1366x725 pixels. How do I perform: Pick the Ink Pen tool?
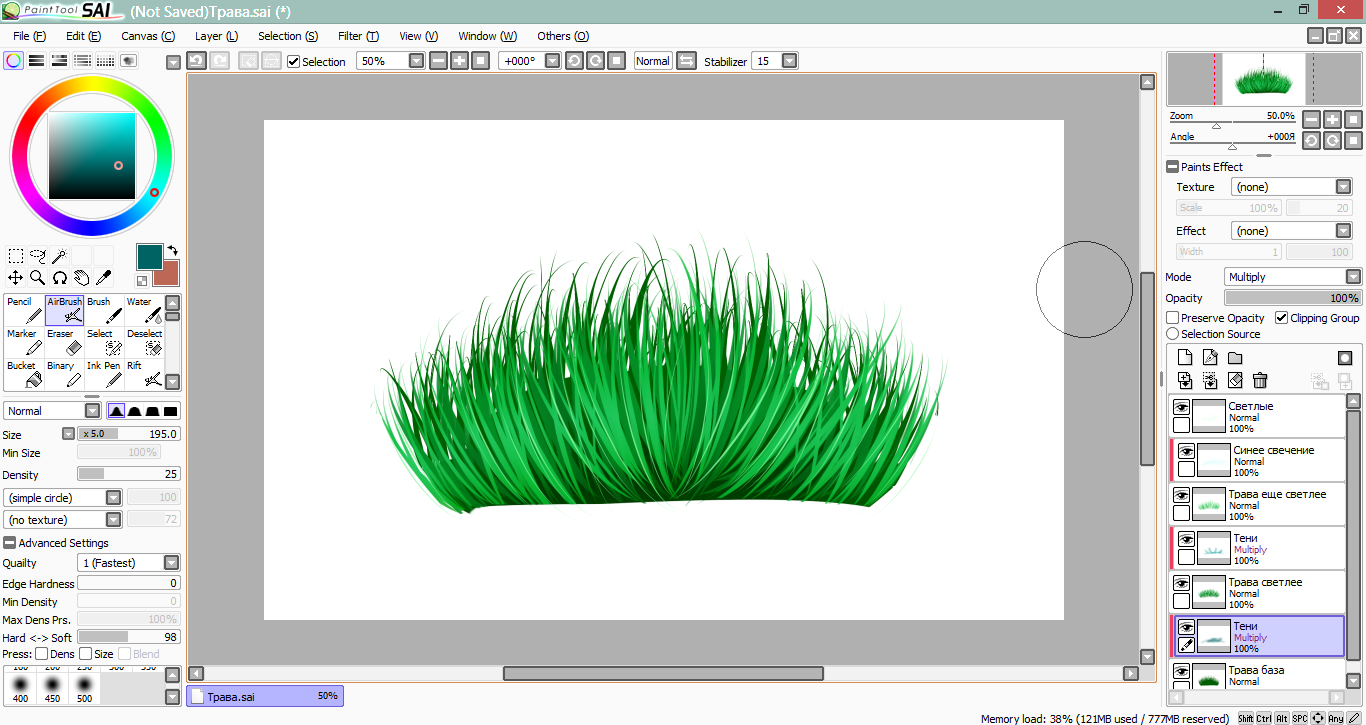click(x=104, y=375)
